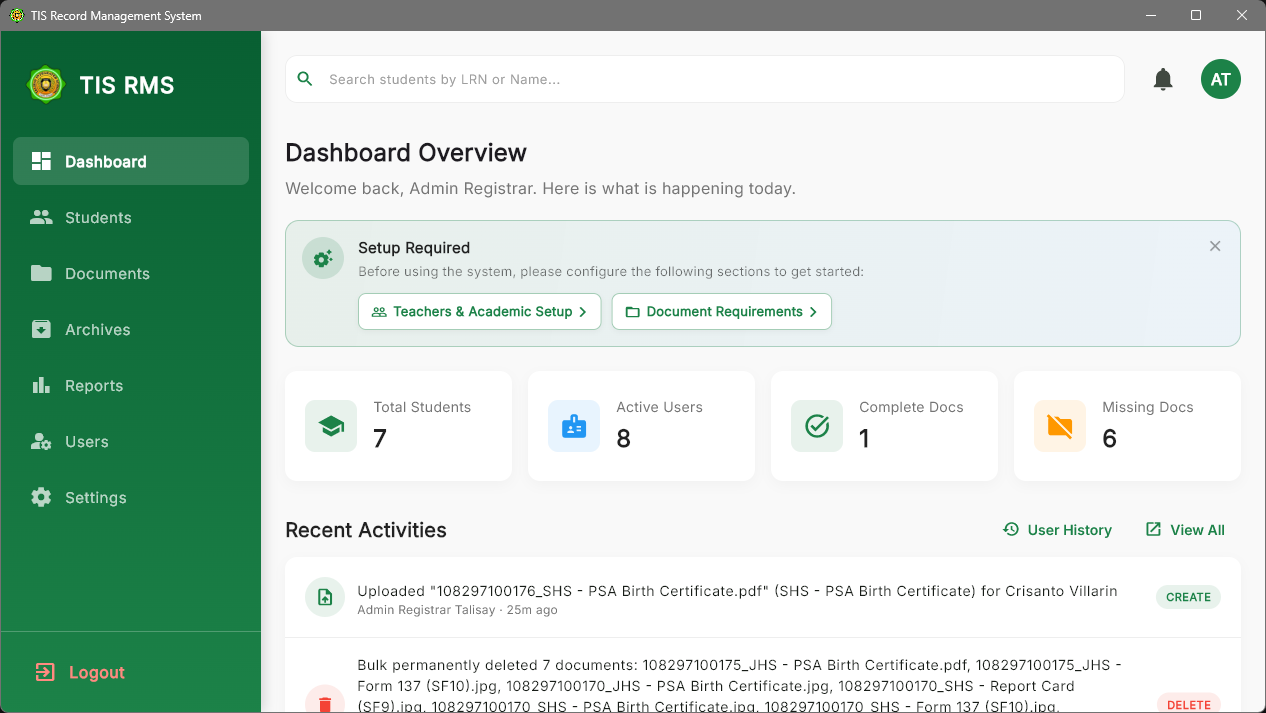1266x713 pixels.
Task: Click the red trash icon on deleted activity
Action: (x=325, y=704)
